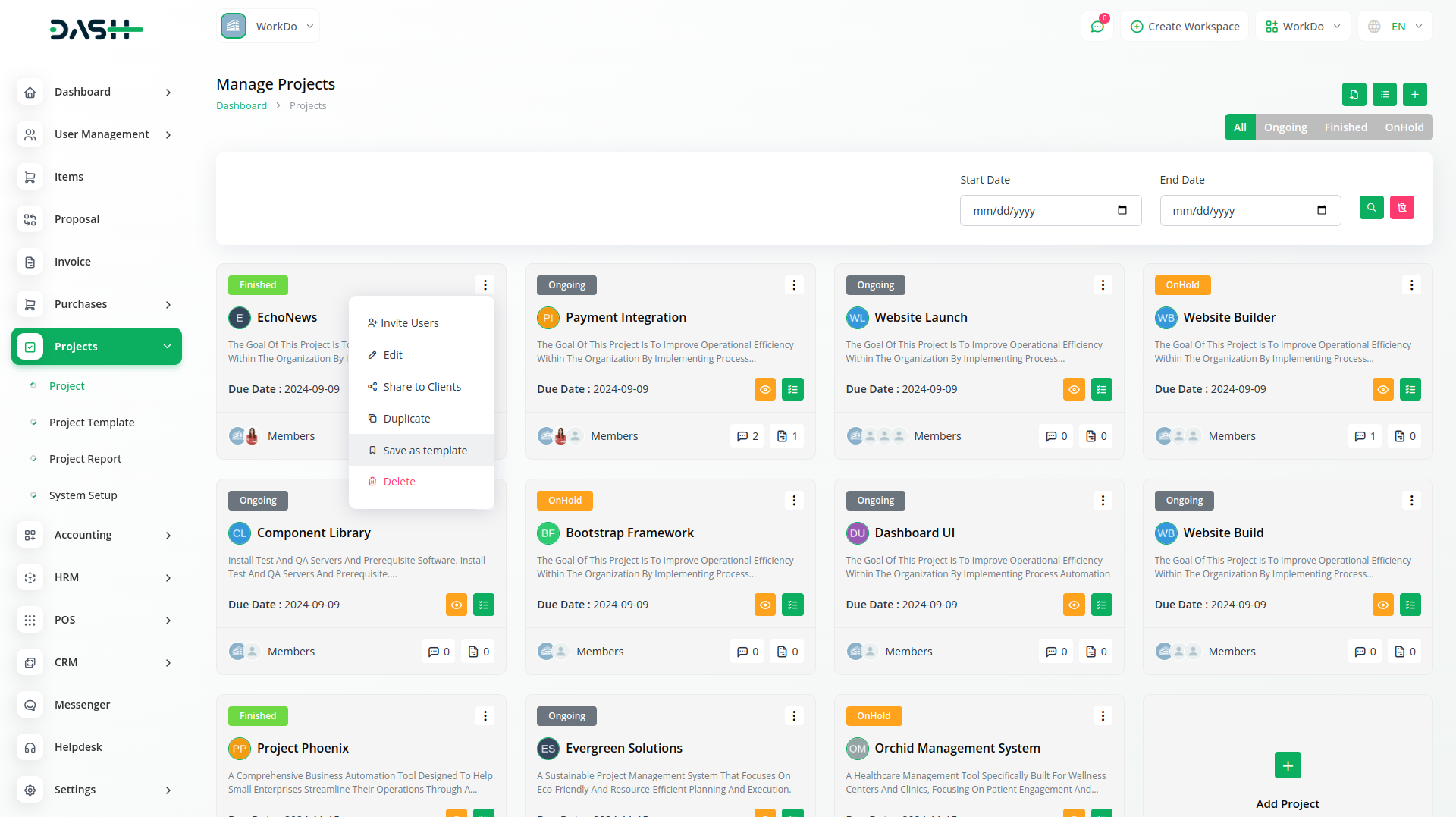Screen dimensions: 1456x817
Task: Switch to list view icon
Action: point(1384,95)
